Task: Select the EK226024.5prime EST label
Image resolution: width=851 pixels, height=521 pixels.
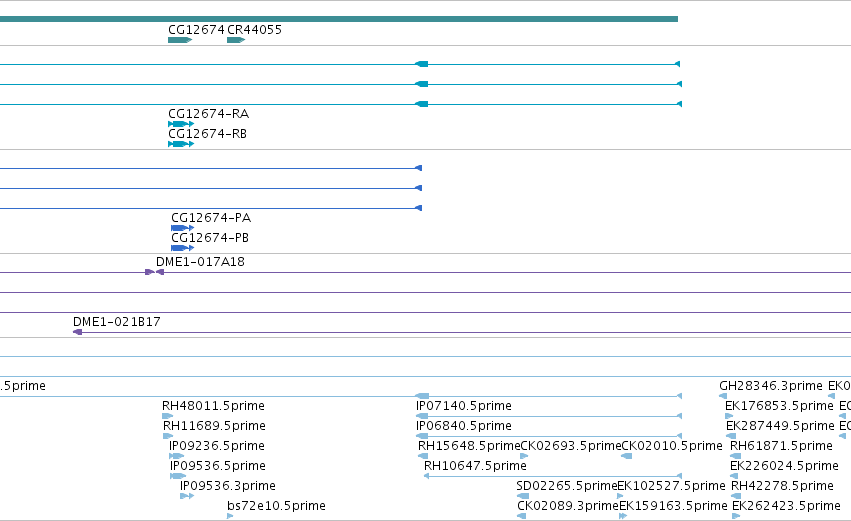Action: tap(784, 466)
